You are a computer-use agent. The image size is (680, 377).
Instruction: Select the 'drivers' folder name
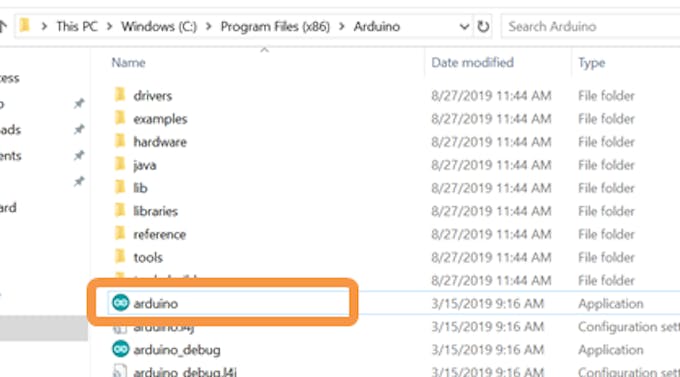tap(153, 95)
